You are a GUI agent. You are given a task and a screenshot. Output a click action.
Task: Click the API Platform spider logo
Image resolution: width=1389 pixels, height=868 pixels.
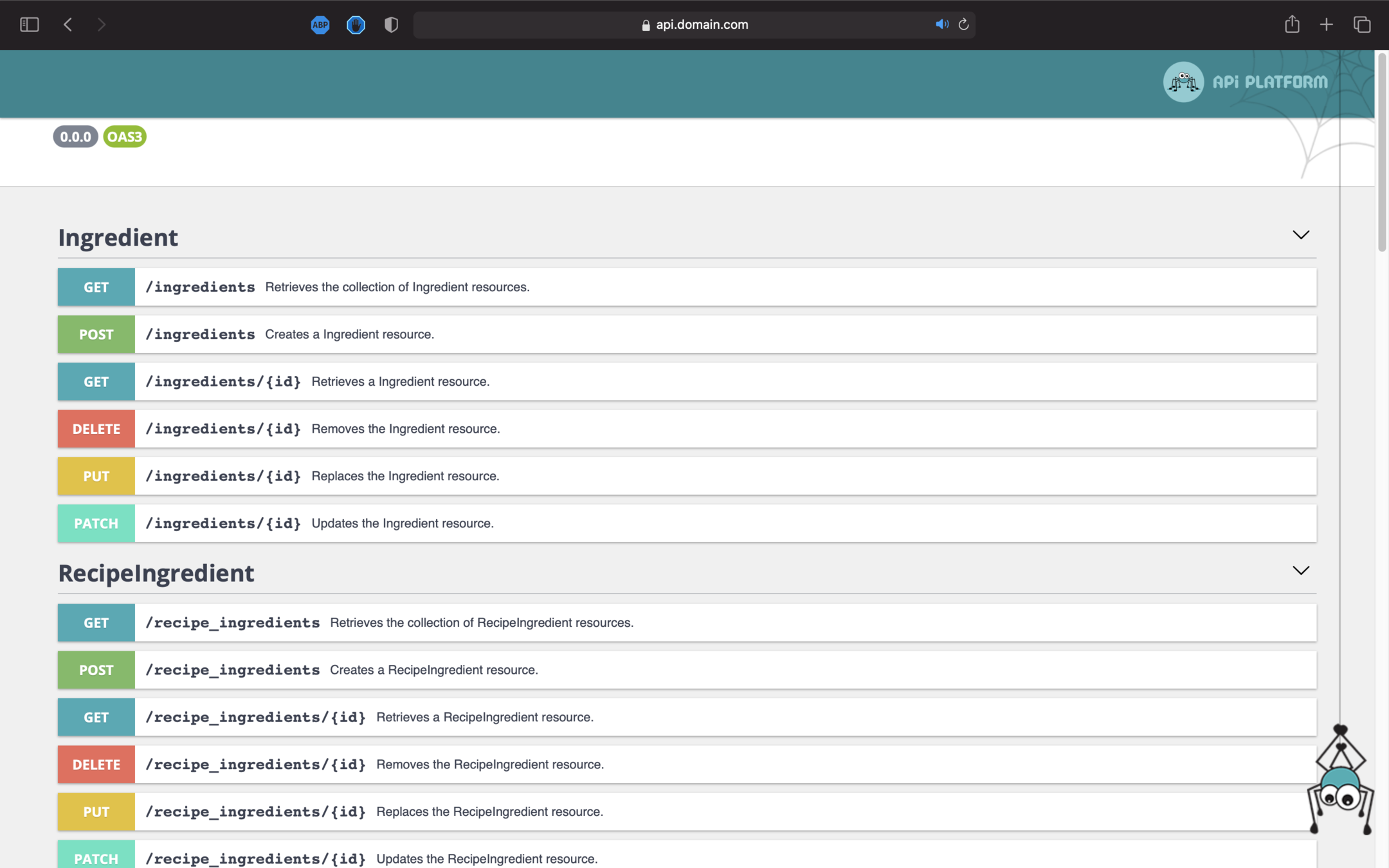coord(1183,82)
